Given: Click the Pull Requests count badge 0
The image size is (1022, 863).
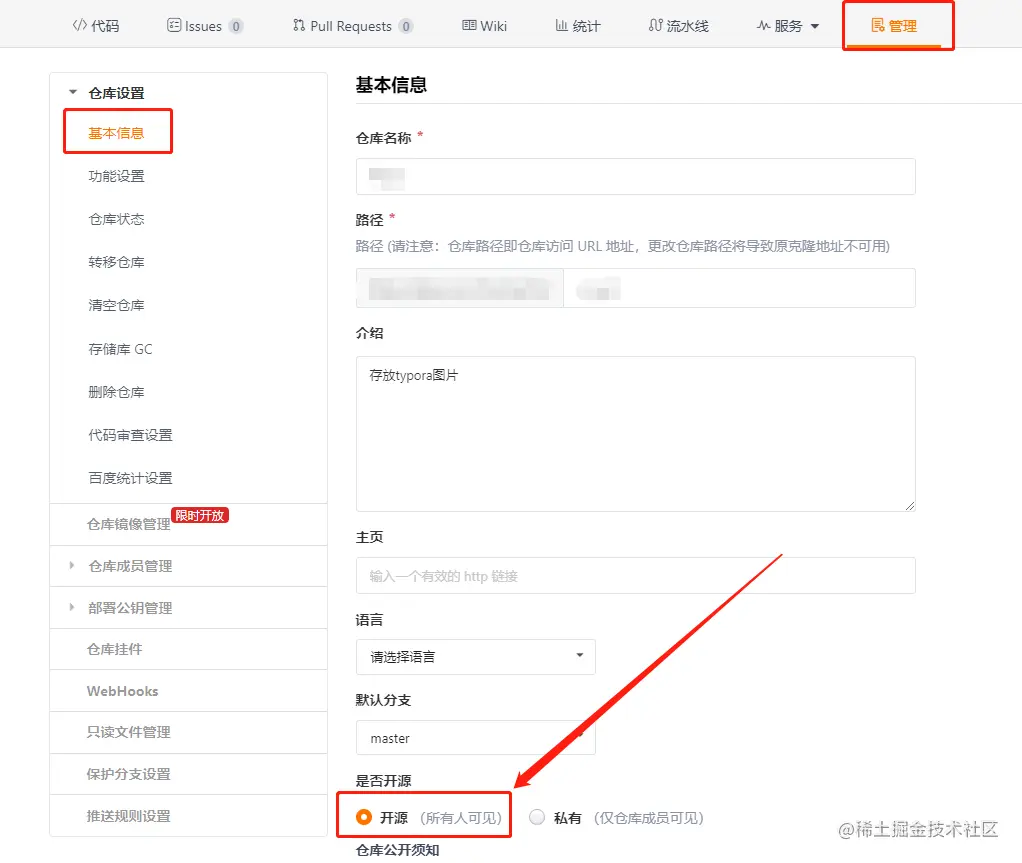Looking at the screenshot, I should pyautogui.click(x=406, y=26).
